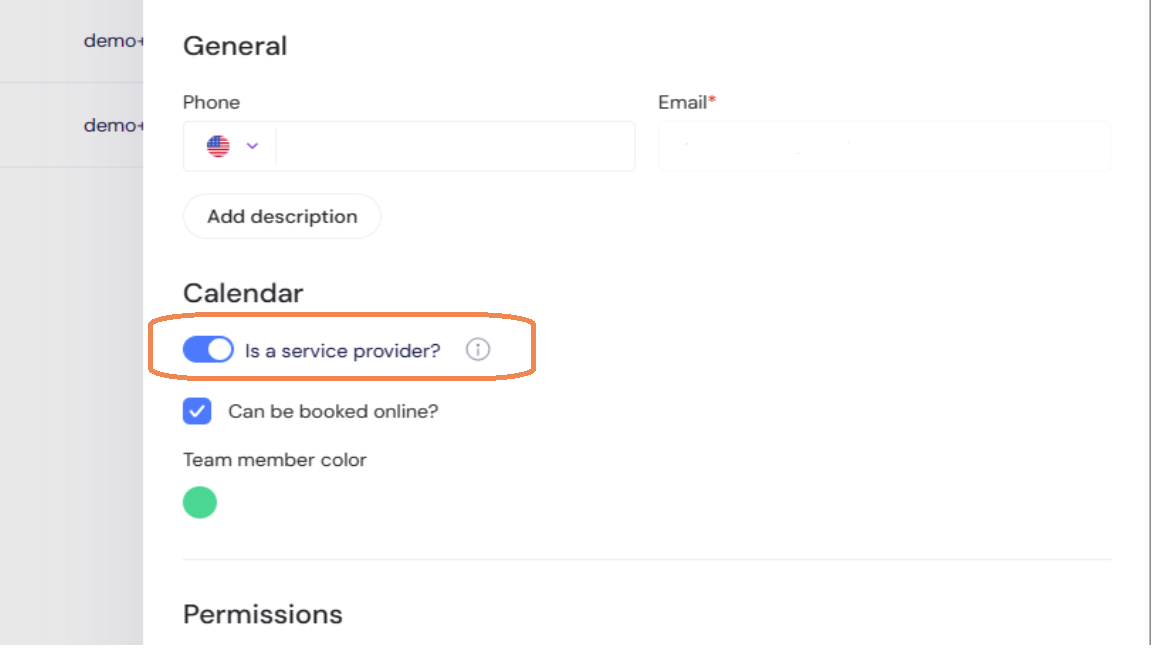Open the phone country code chevron dropdown
This screenshot has width=1152, height=648.
[x=252, y=146]
